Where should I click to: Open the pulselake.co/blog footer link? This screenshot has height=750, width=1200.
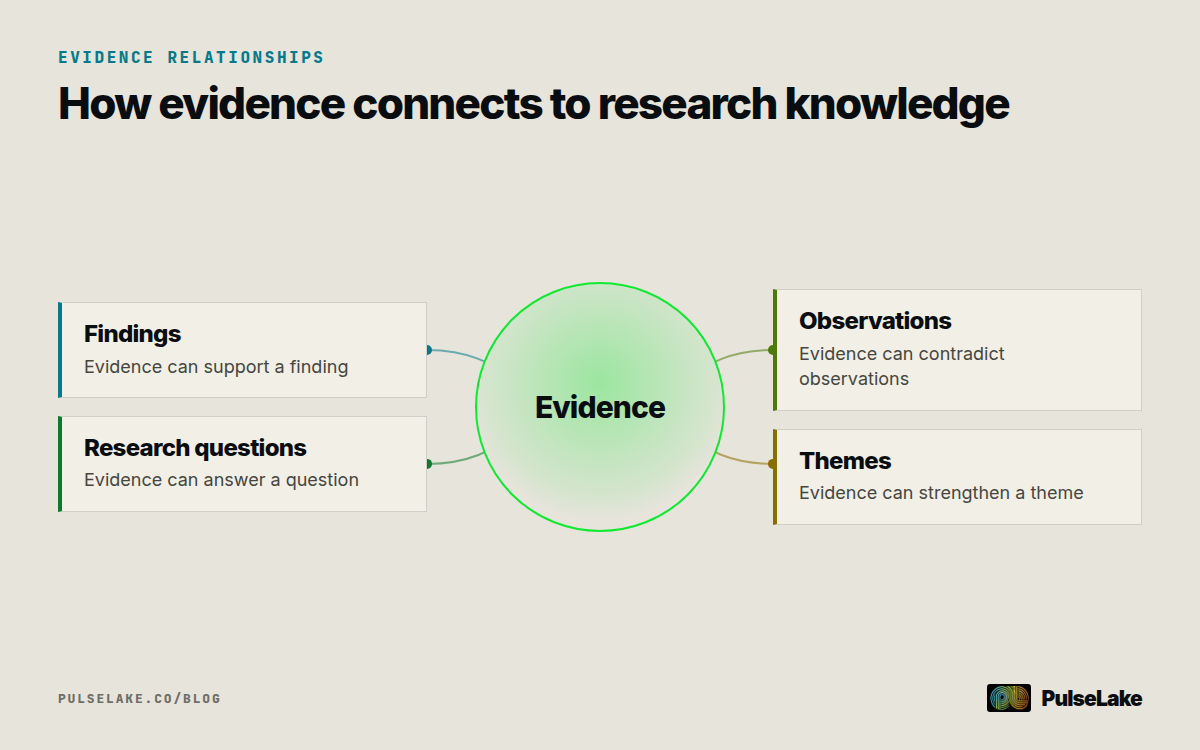click(139, 698)
